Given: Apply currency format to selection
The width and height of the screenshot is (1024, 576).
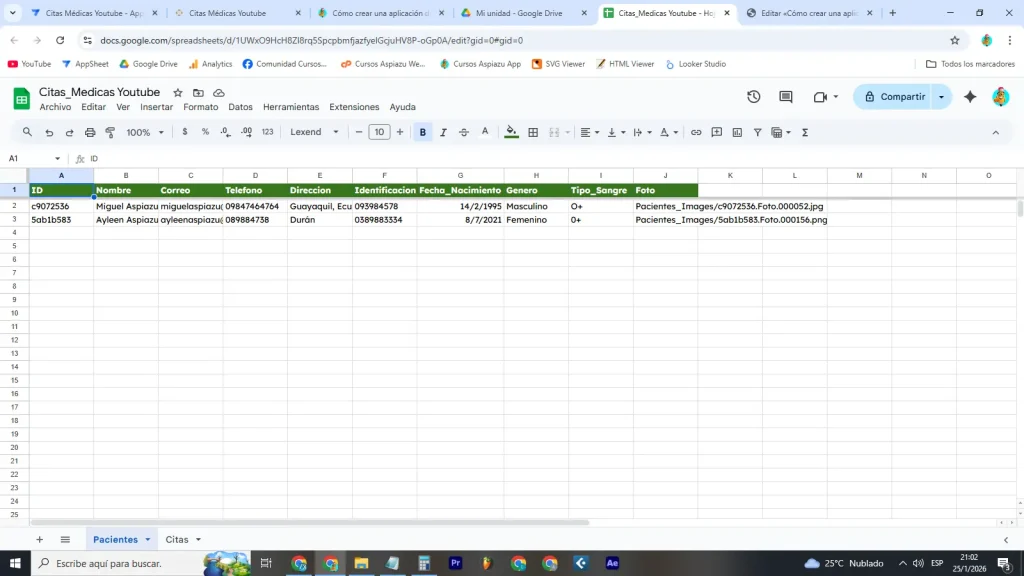Looking at the screenshot, I should click(185, 131).
